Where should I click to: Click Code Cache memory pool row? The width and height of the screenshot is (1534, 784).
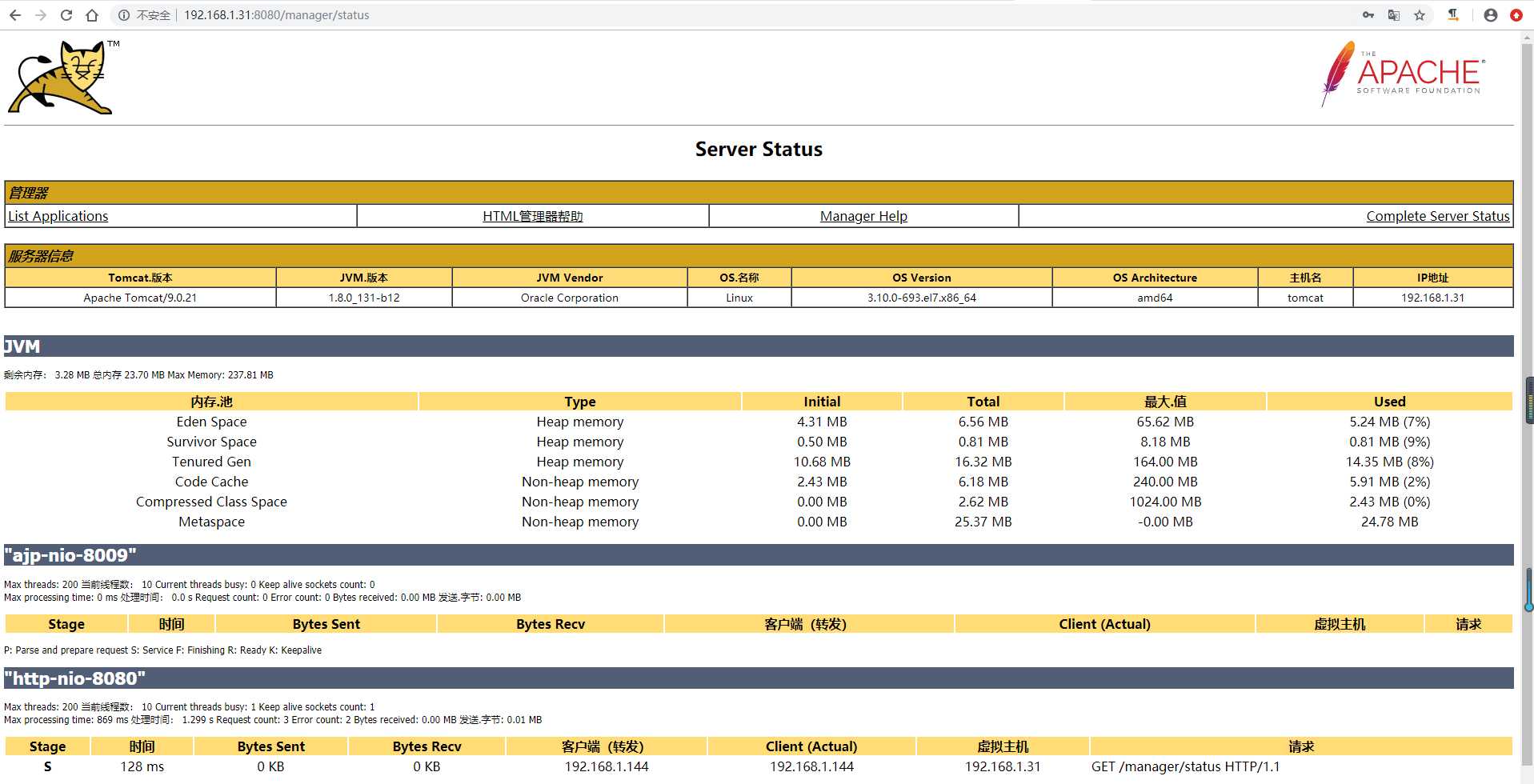[x=759, y=482]
